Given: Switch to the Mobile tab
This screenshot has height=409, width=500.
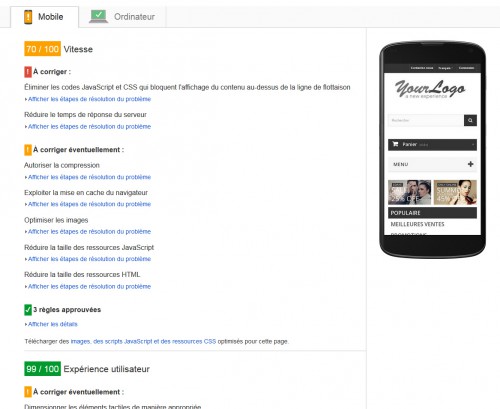Looking at the screenshot, I should (45, 17).
